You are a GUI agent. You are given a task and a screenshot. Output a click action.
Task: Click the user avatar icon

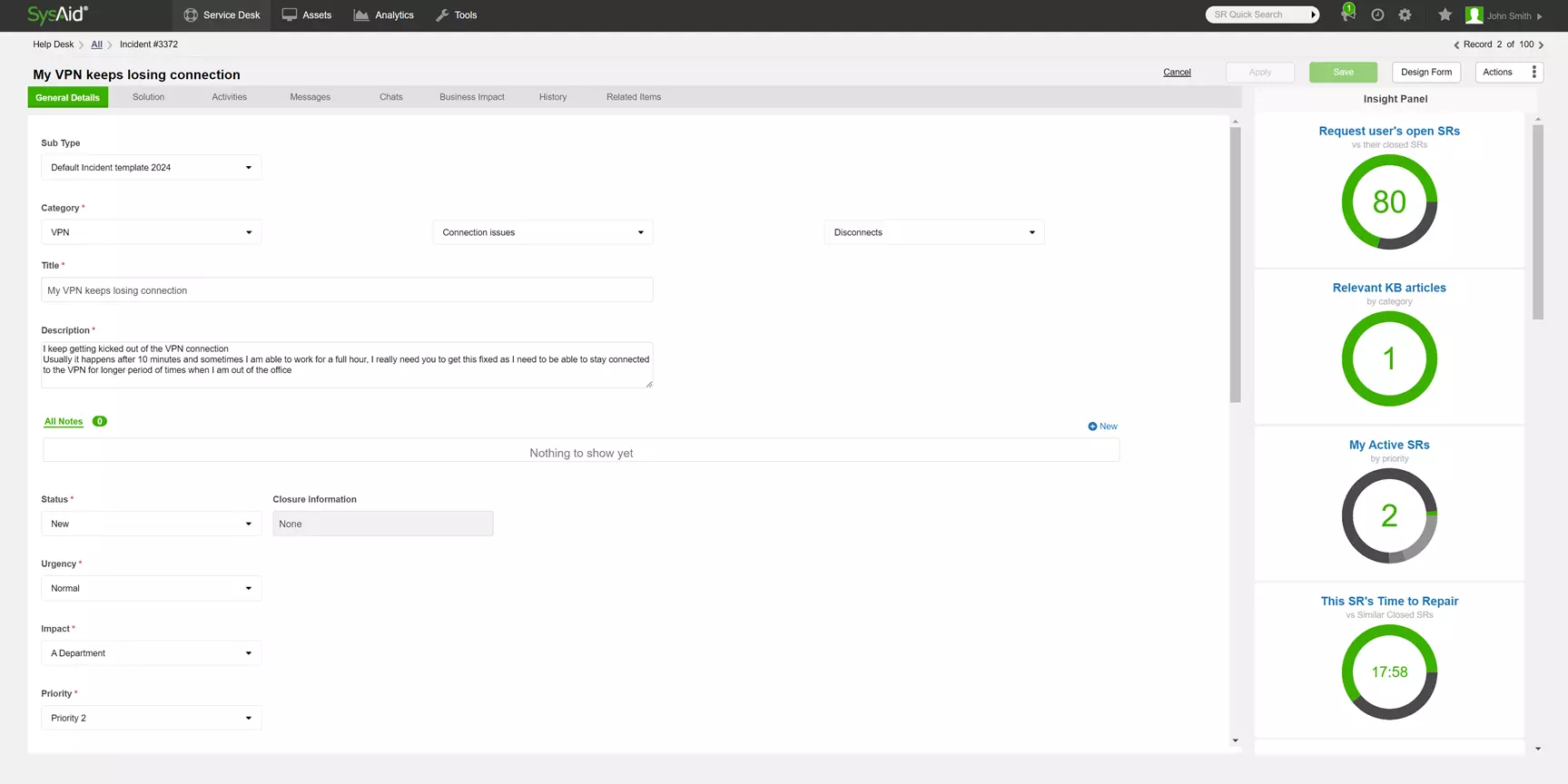click(x=1474, y=15)
